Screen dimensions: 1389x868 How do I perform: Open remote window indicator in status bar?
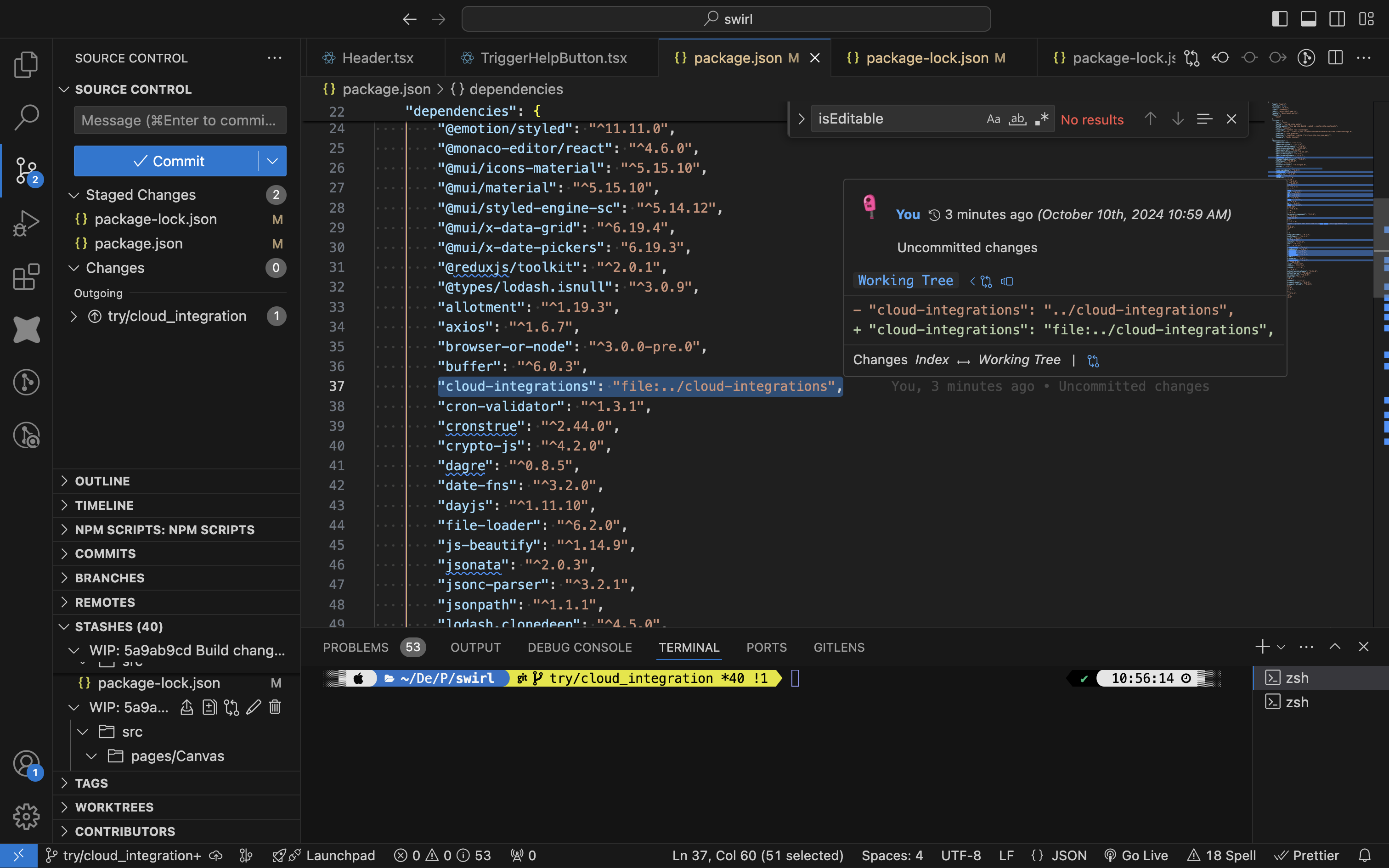click(x=18, y=855)
